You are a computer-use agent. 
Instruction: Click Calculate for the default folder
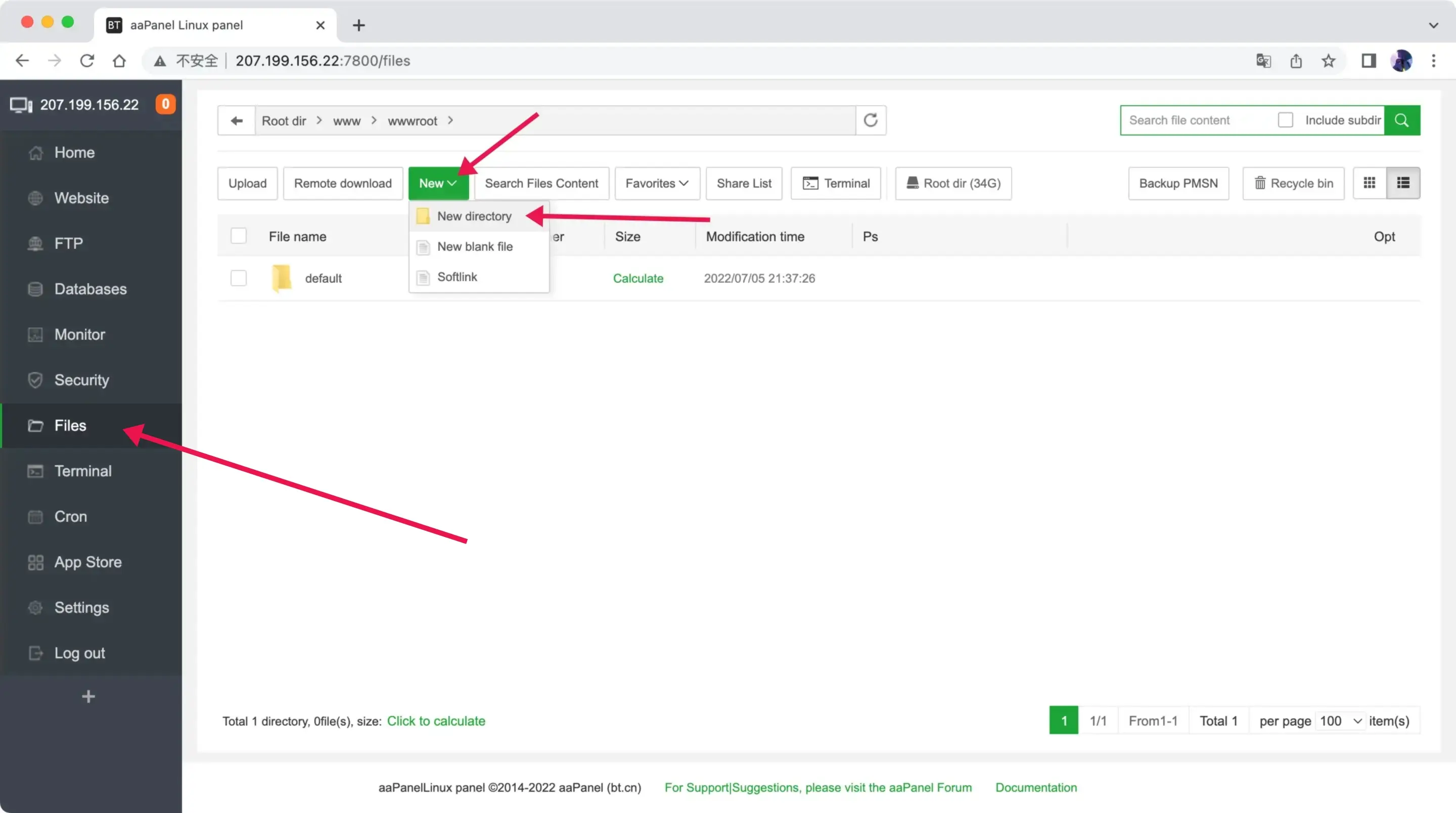point(638,278)
